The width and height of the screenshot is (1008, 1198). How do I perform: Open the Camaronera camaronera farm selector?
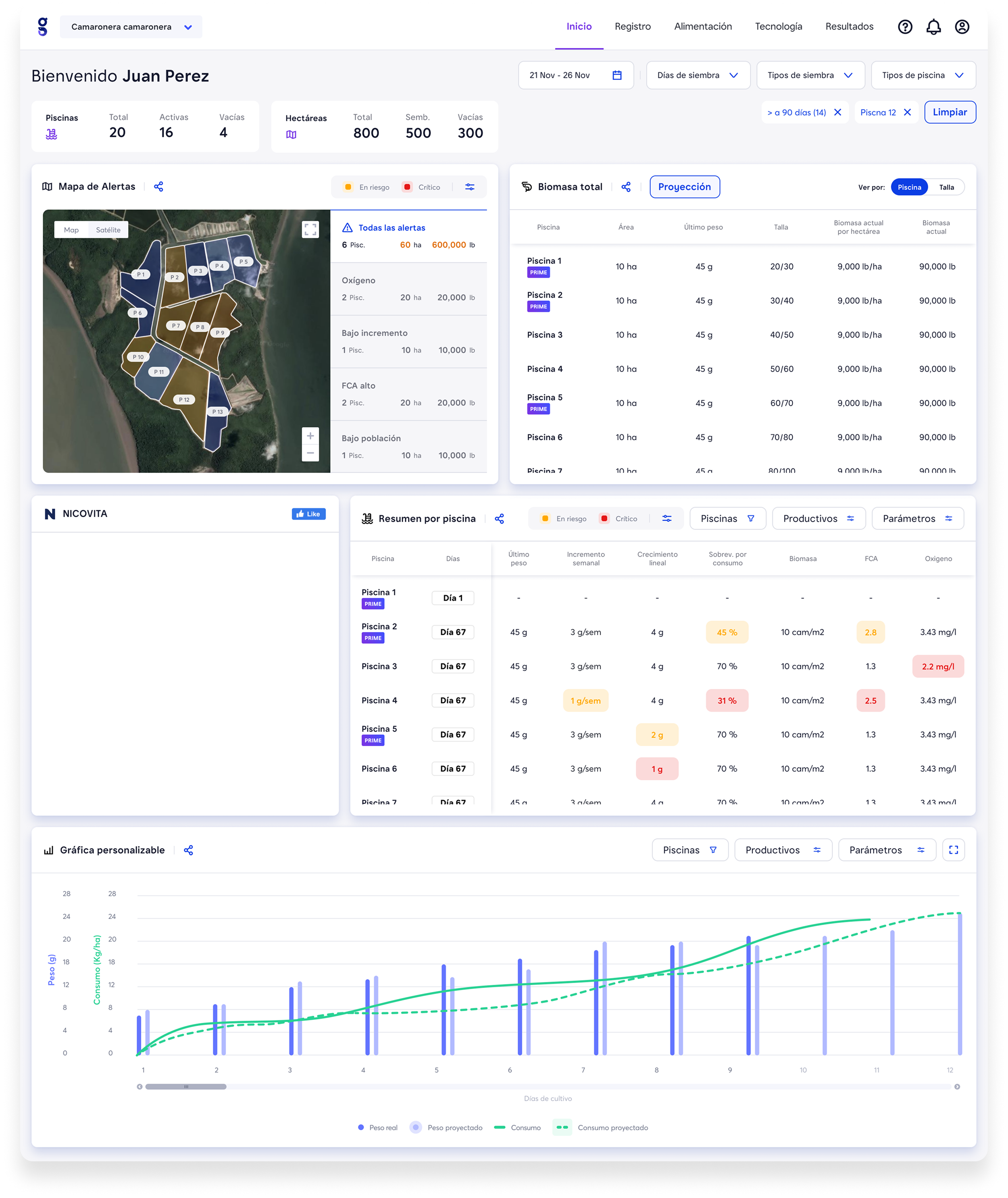(131, 27)
